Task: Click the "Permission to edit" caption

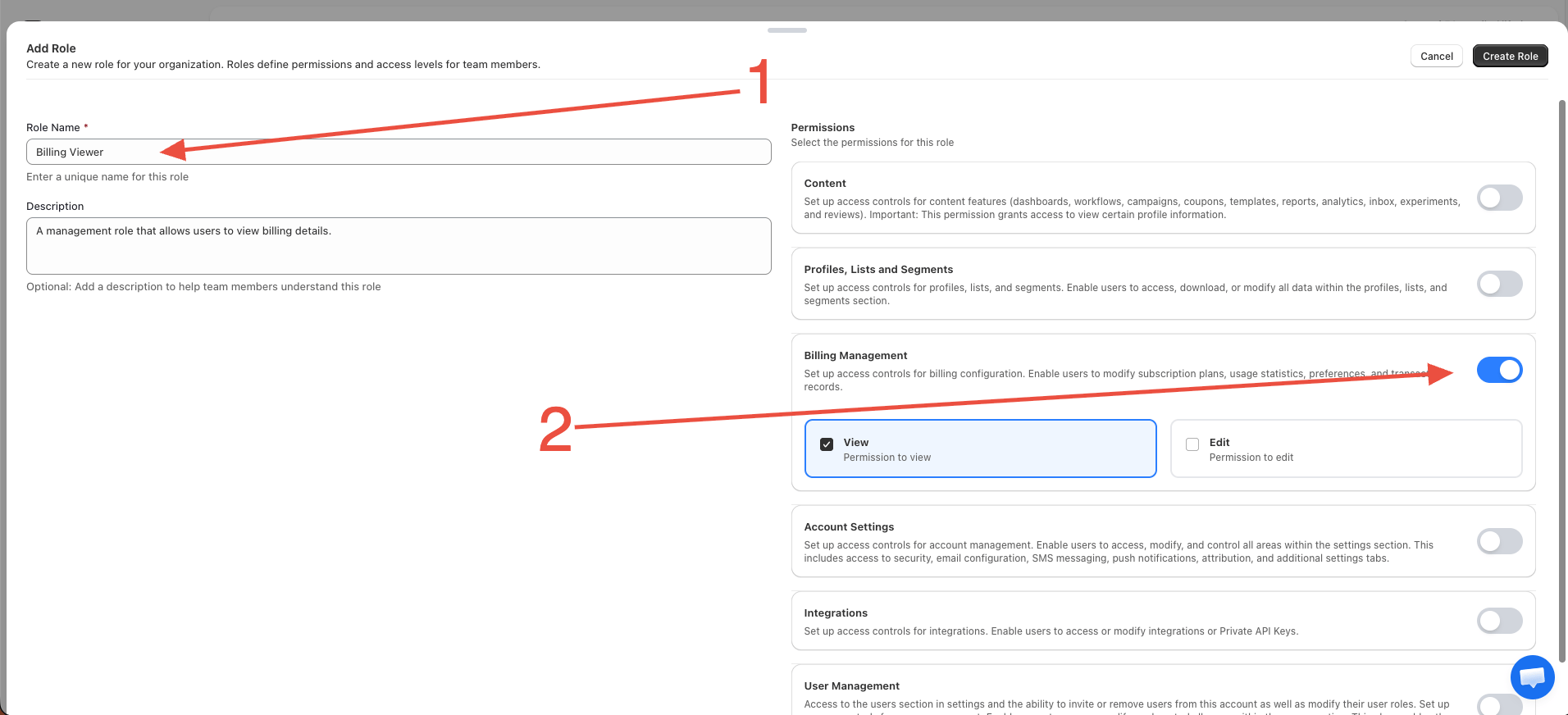Action: [1251, 458]
